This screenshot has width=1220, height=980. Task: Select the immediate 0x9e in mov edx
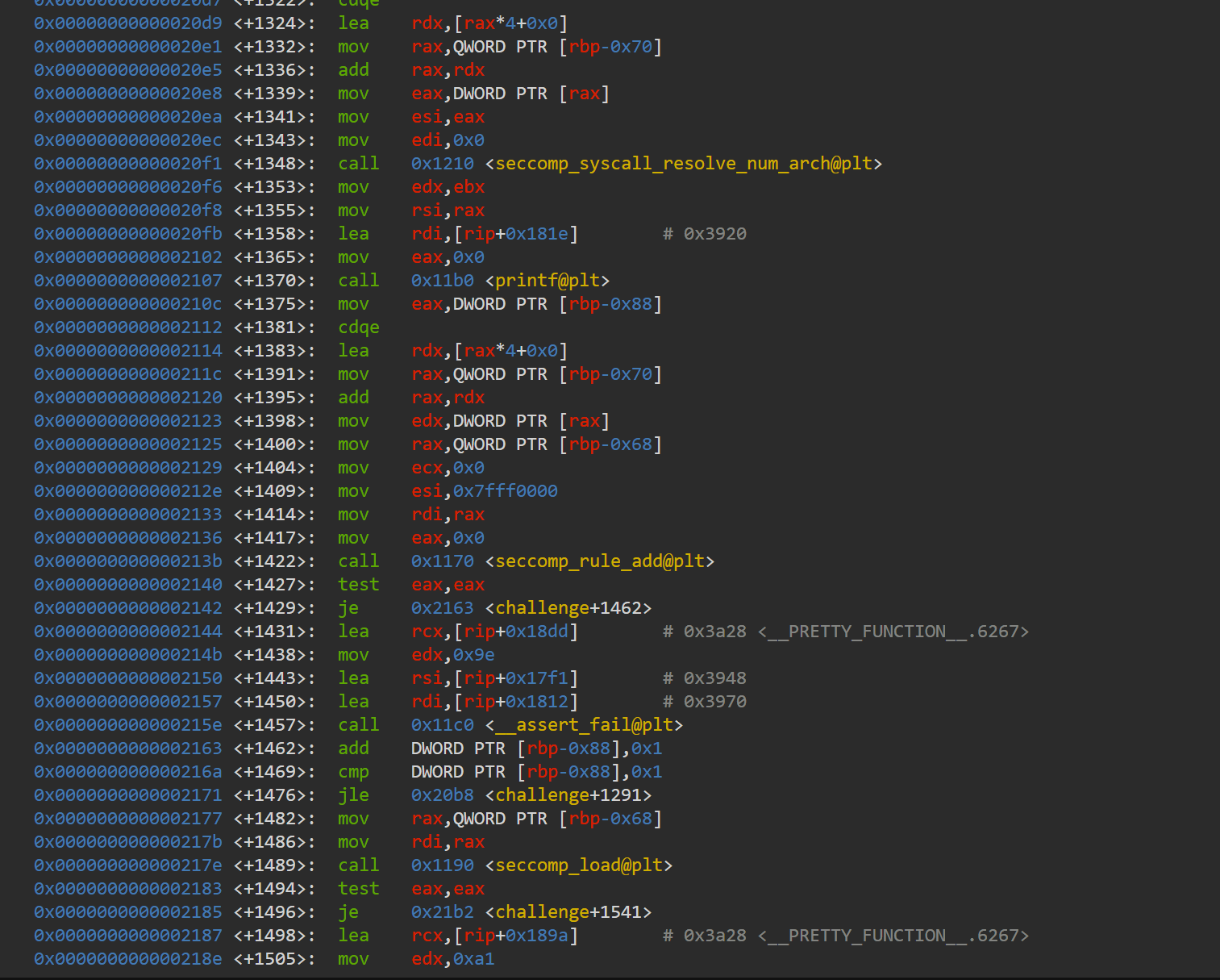474,655
